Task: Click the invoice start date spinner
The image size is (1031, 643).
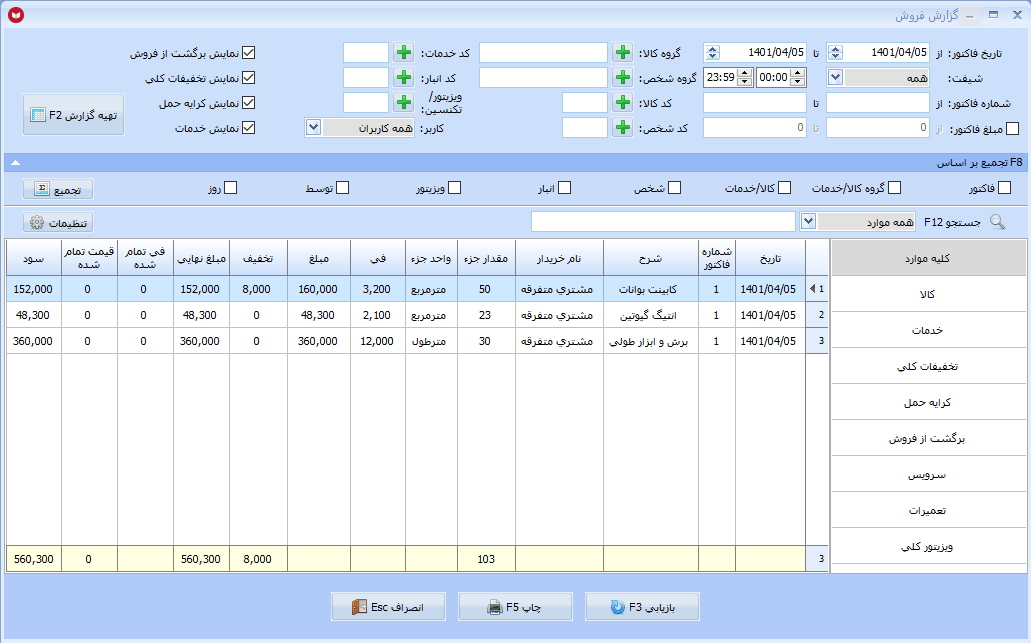Action: tap(835, 53)
